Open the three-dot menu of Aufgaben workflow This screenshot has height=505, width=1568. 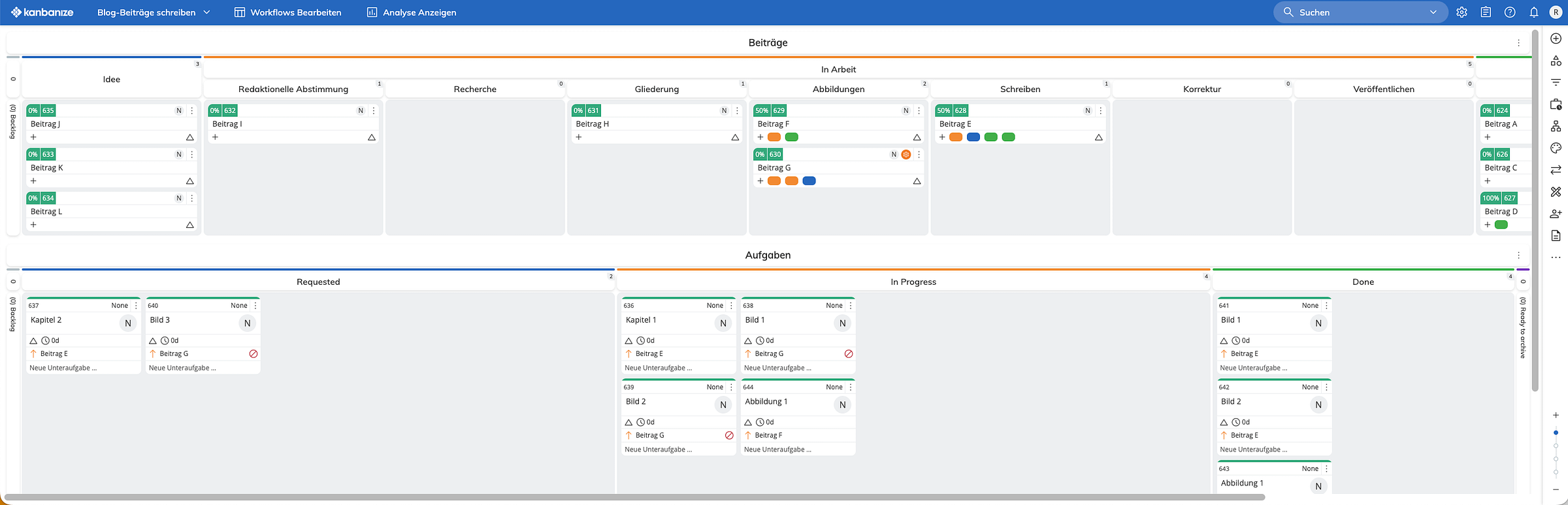(1519, 255)
